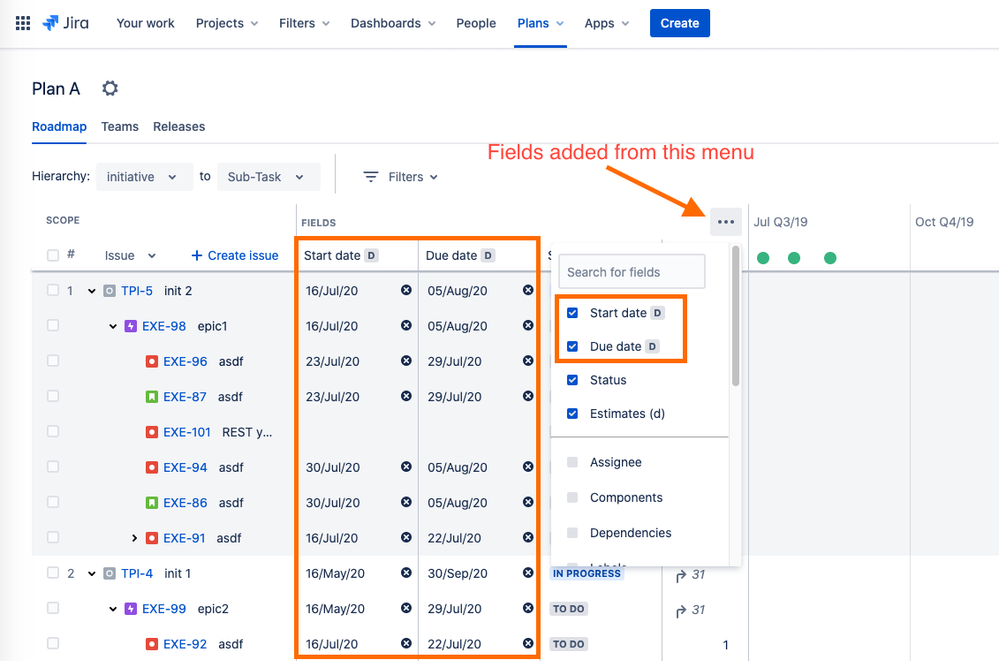Tick the select-all issues checkbox
Image resolution: width=999 pixels, height=661 pixels.
(53, 255)
